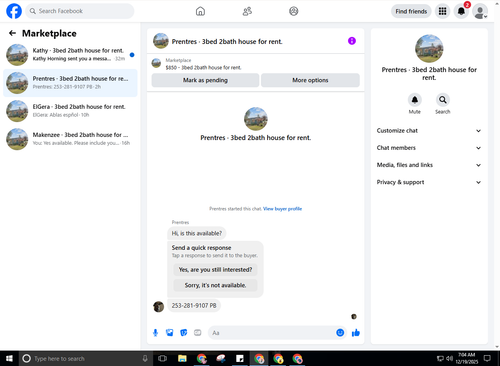
Task: Click the taskbar clock showing 7:04 AM
Action: coord(466,358)
